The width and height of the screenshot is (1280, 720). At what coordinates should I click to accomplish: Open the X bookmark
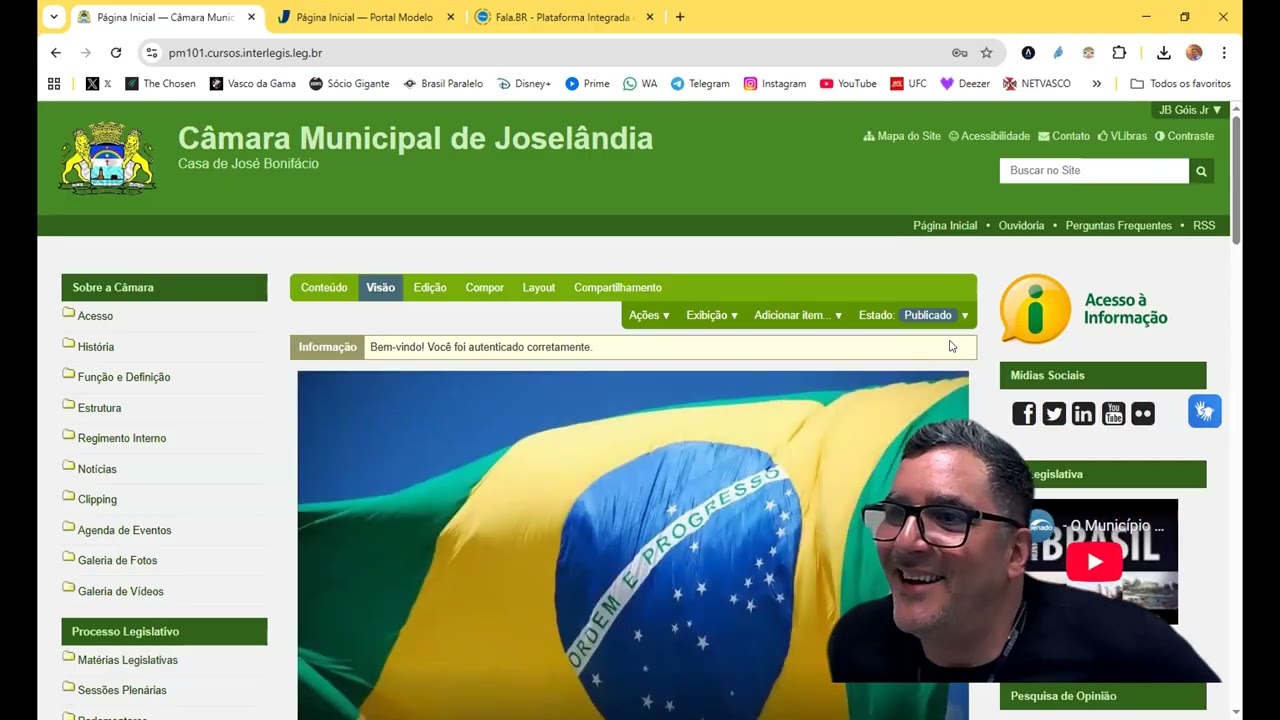[x=98, y=84]
